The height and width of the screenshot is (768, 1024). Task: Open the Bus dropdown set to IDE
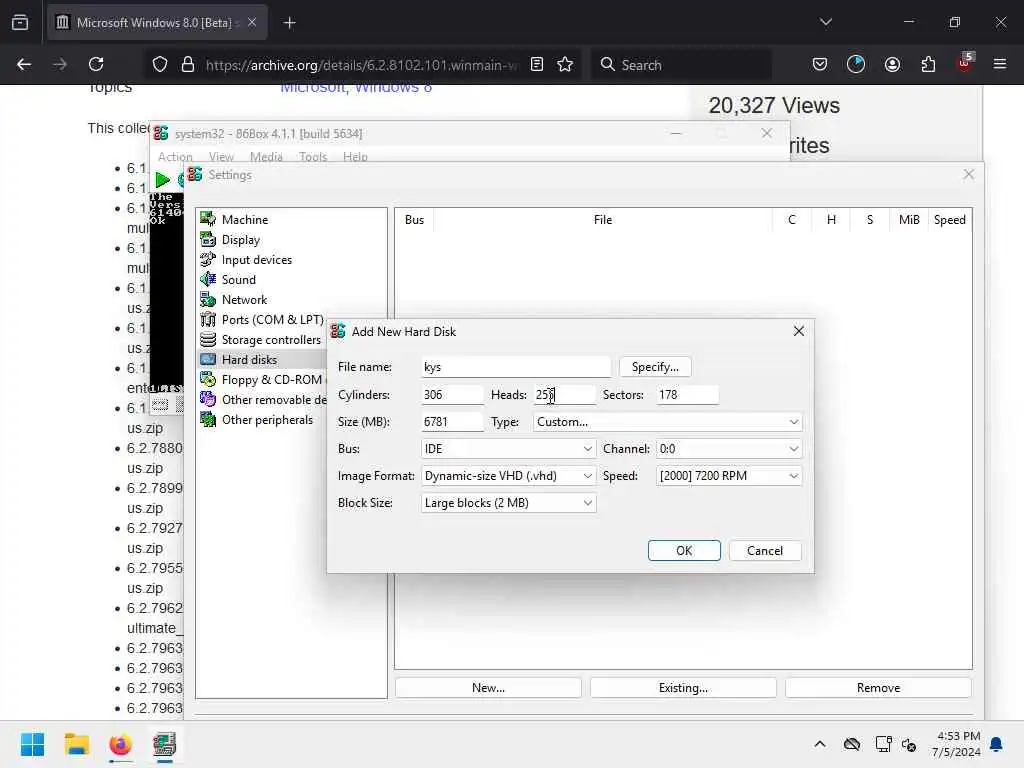point(508,449)
